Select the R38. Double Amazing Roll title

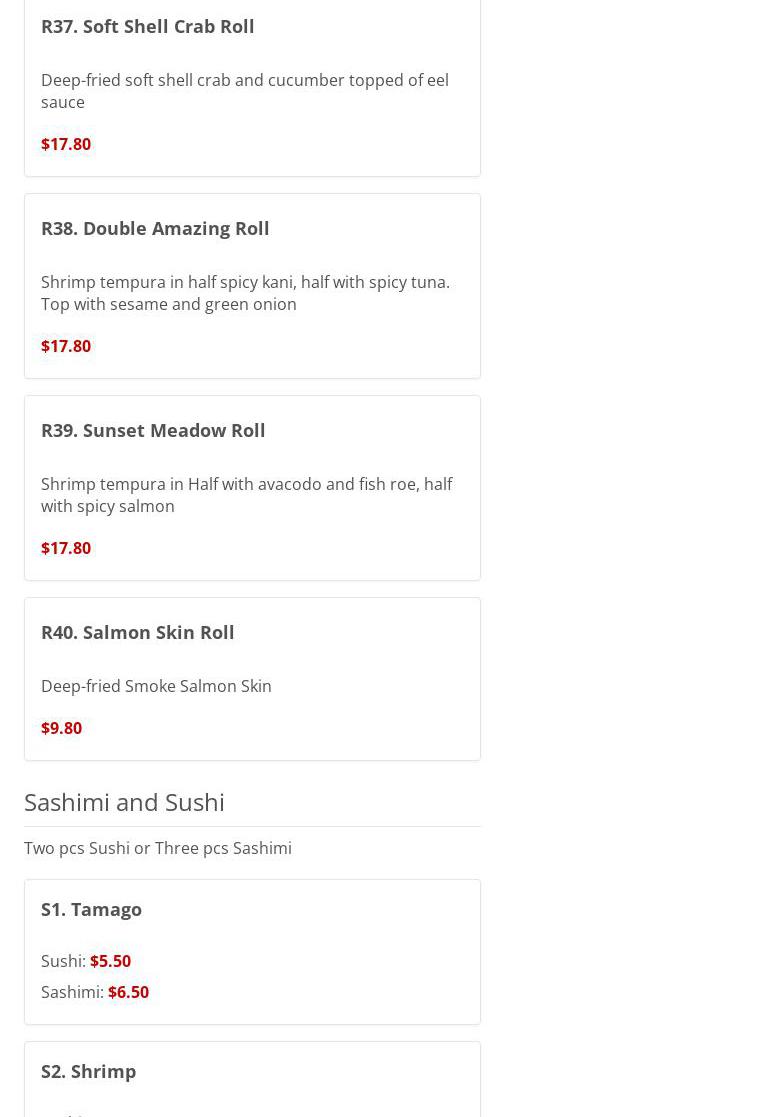coord(155,229)
